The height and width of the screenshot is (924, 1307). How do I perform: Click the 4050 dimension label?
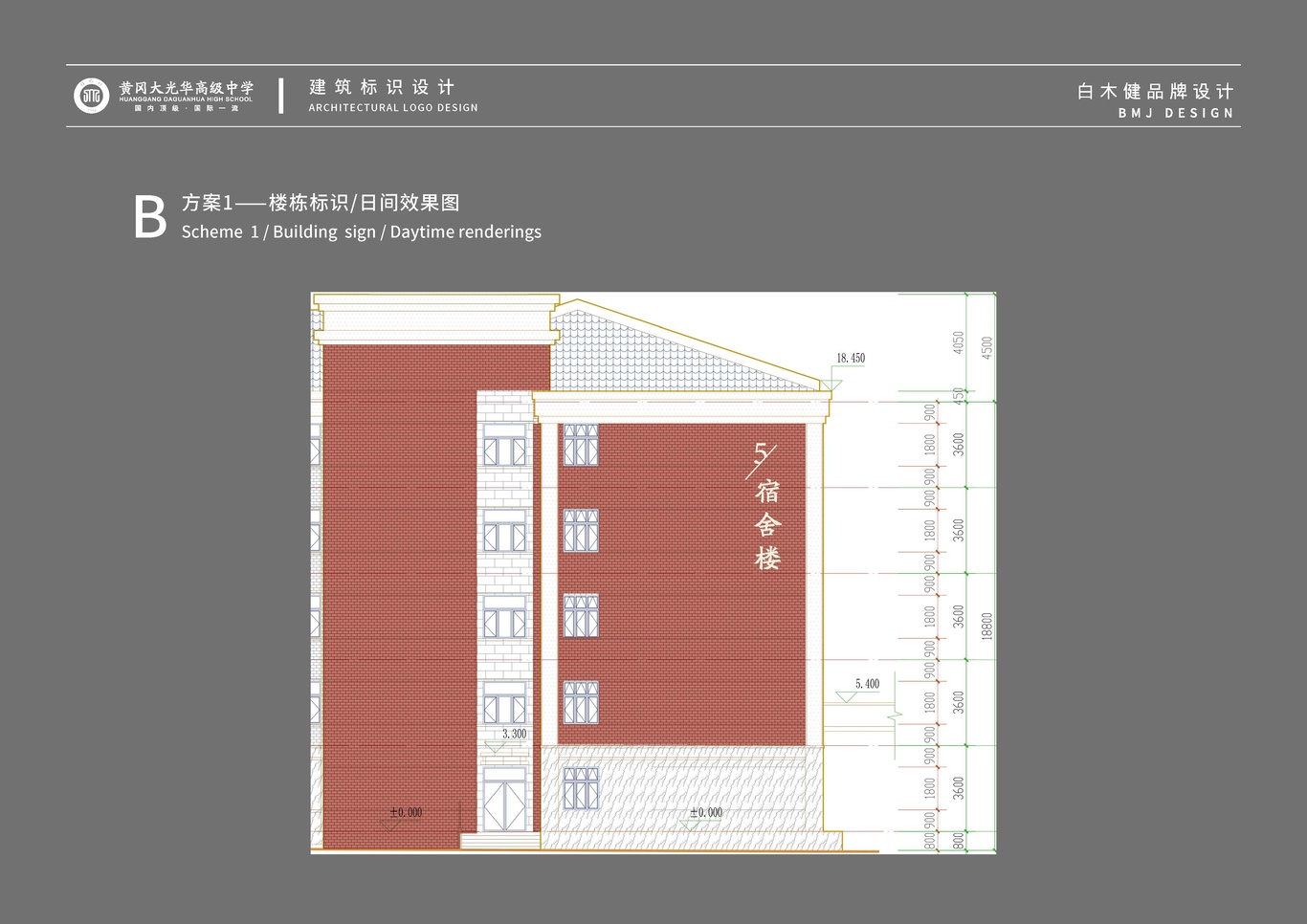pyautogui.click(x=959, y=342)
